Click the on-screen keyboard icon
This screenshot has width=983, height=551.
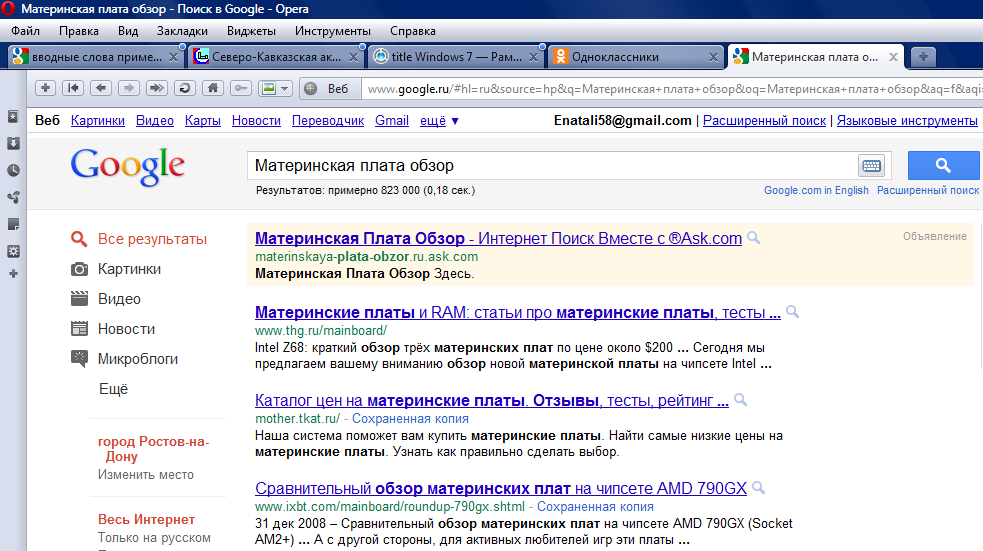tap(871, 165)
